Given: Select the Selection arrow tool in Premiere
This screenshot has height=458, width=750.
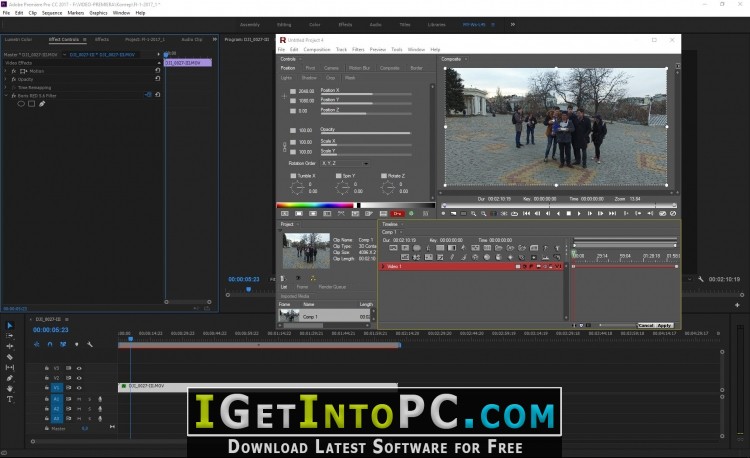Looking at the screenshot, I should coord(10,325).
